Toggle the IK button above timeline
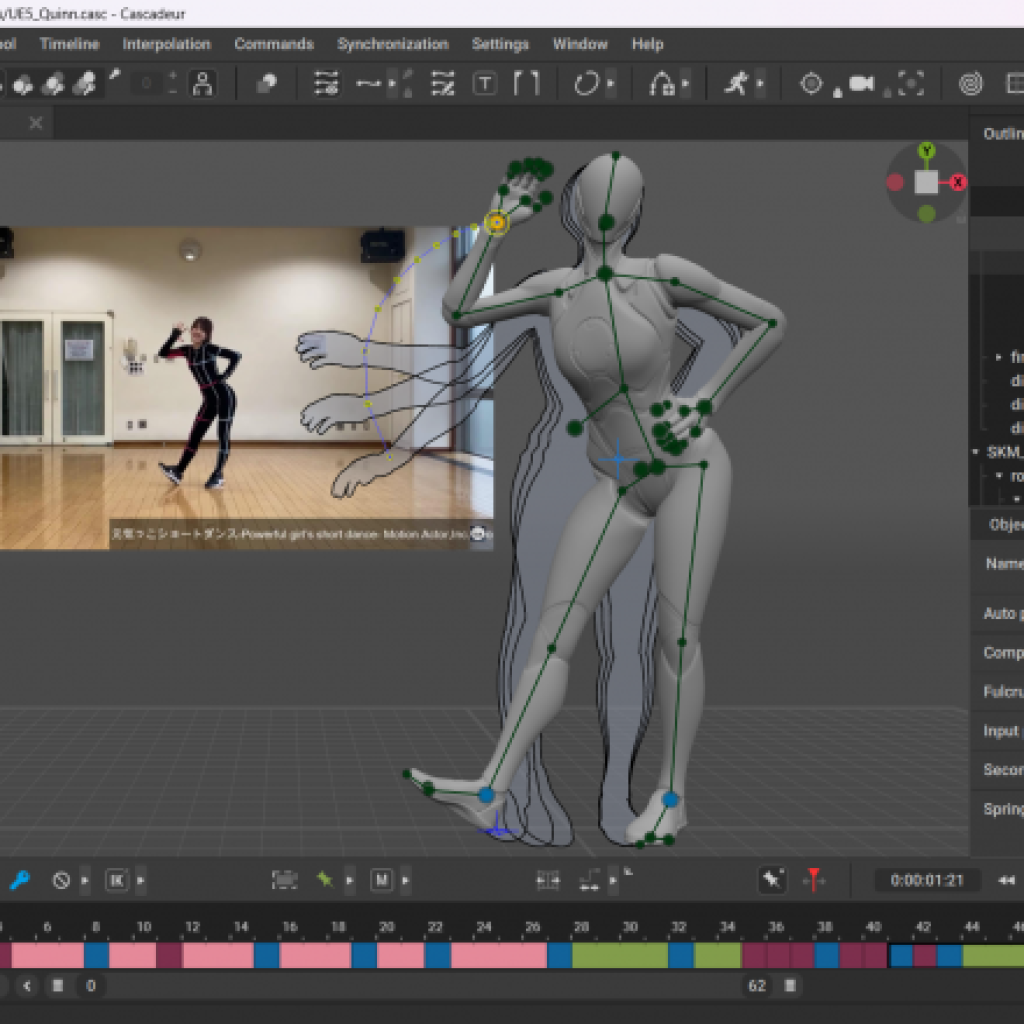 [117, 880]
